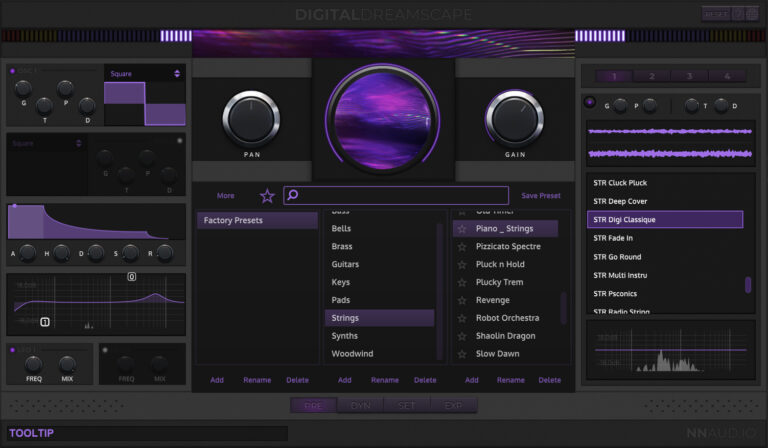Select sample STR Digi Classique

point(665,220)
